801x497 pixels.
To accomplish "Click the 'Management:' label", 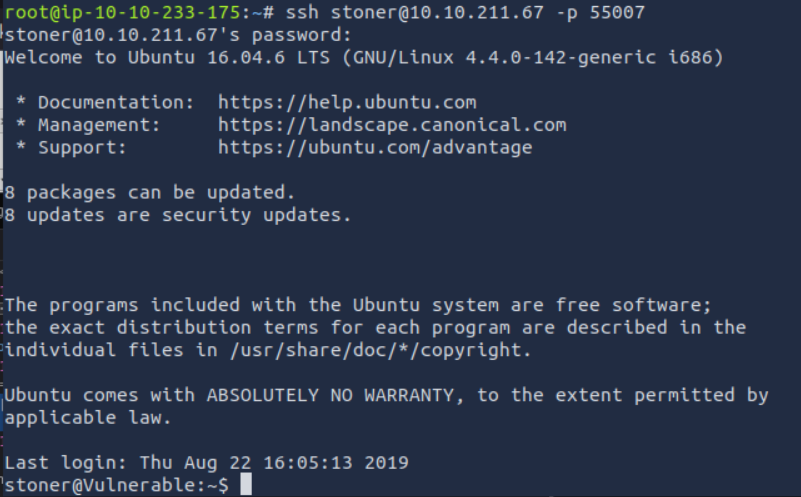I will (98, 125).
